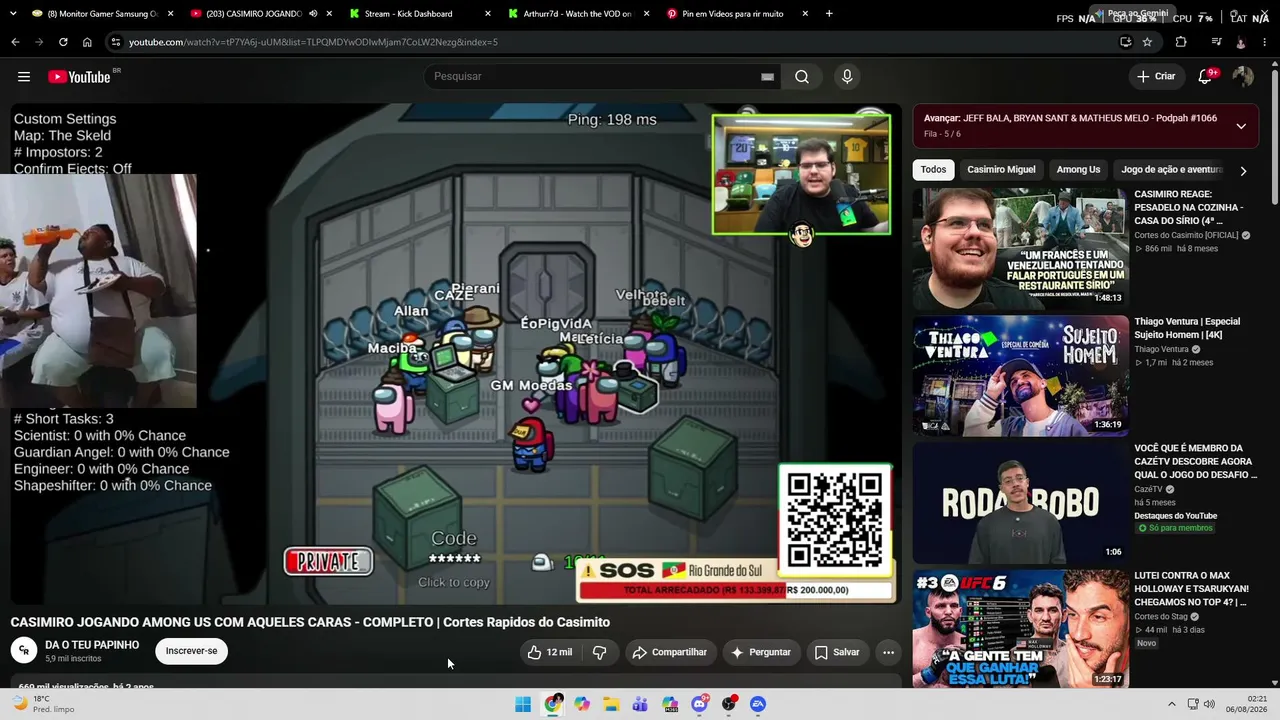Open OBS Studio from the taskbar
The height and width of the screenshot is (720, 1280).
click(x=729, y=704)
